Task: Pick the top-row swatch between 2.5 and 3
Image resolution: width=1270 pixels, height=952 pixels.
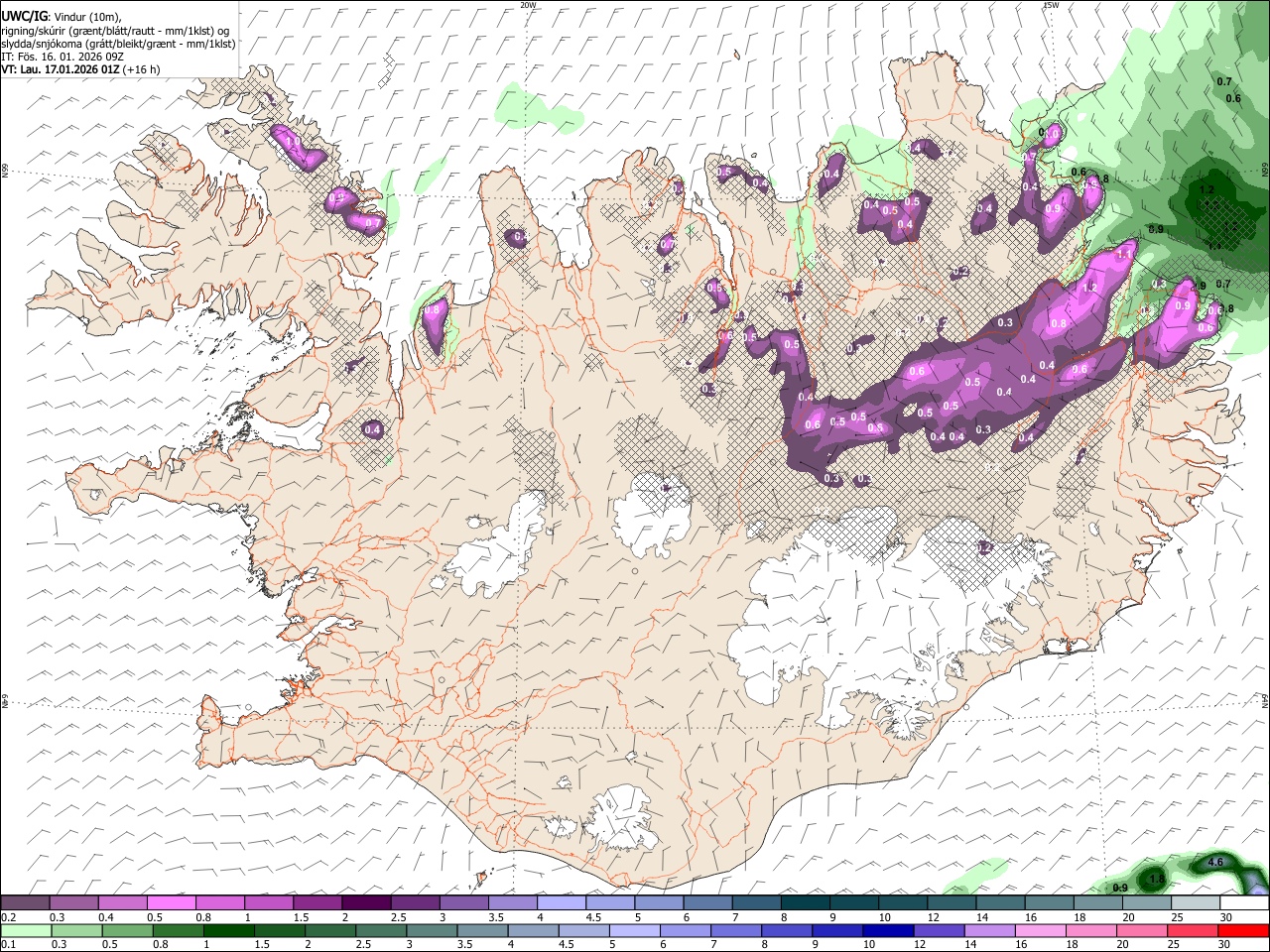Action: [x=415, y=902]
